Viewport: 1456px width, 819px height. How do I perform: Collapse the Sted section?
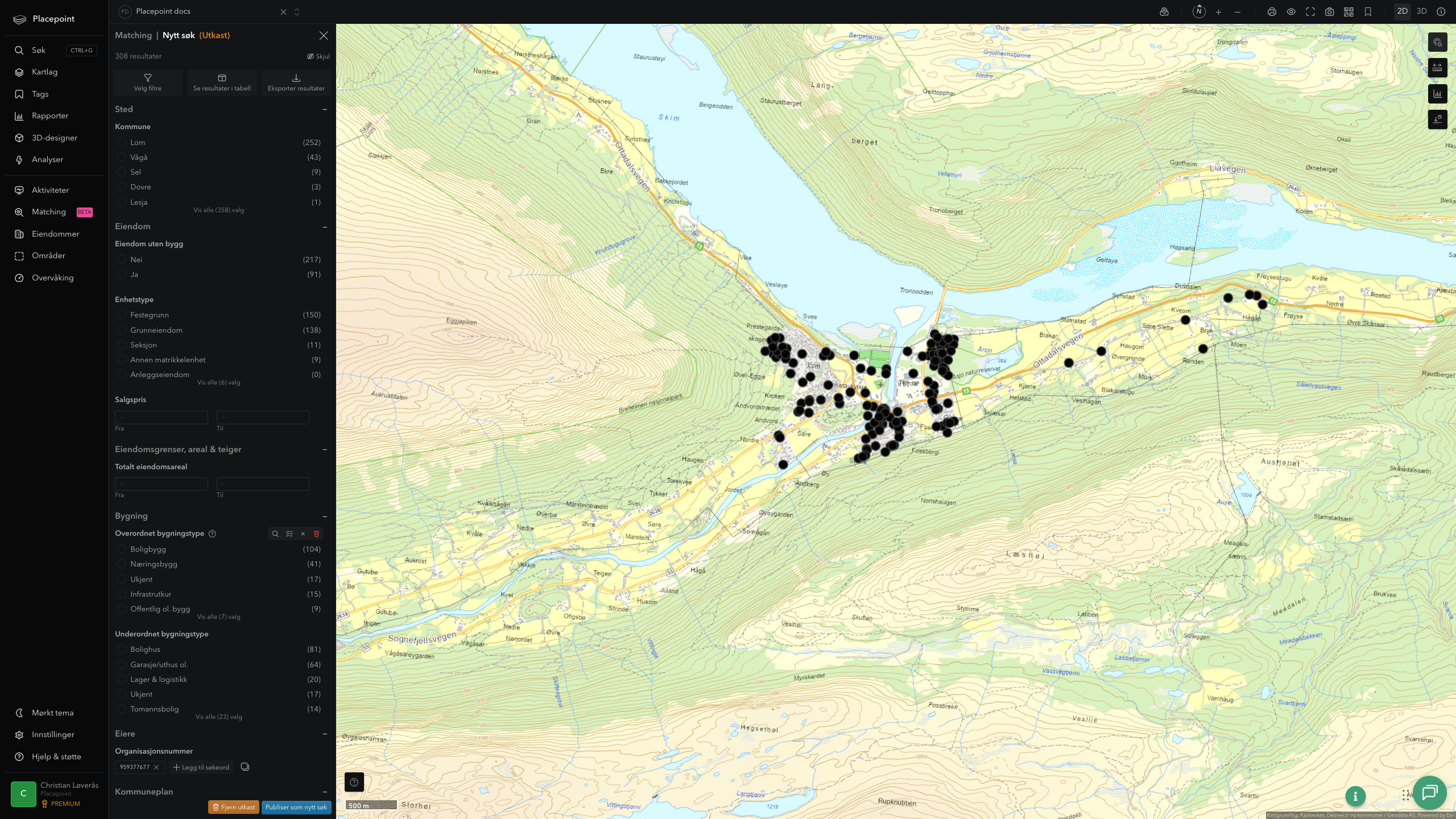point(325,109)
